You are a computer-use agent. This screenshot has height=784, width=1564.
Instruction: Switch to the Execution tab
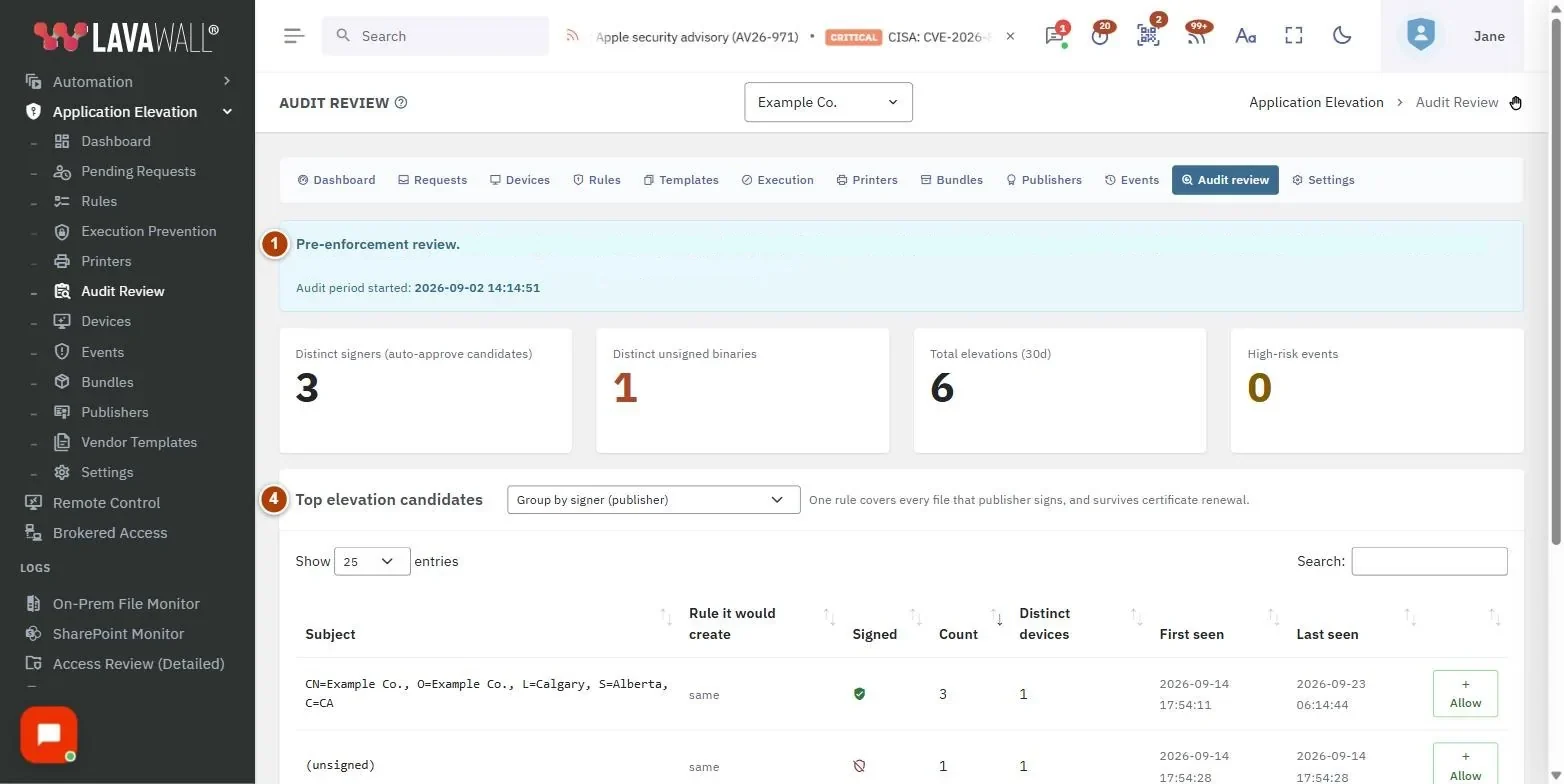(x=777, y=180)
